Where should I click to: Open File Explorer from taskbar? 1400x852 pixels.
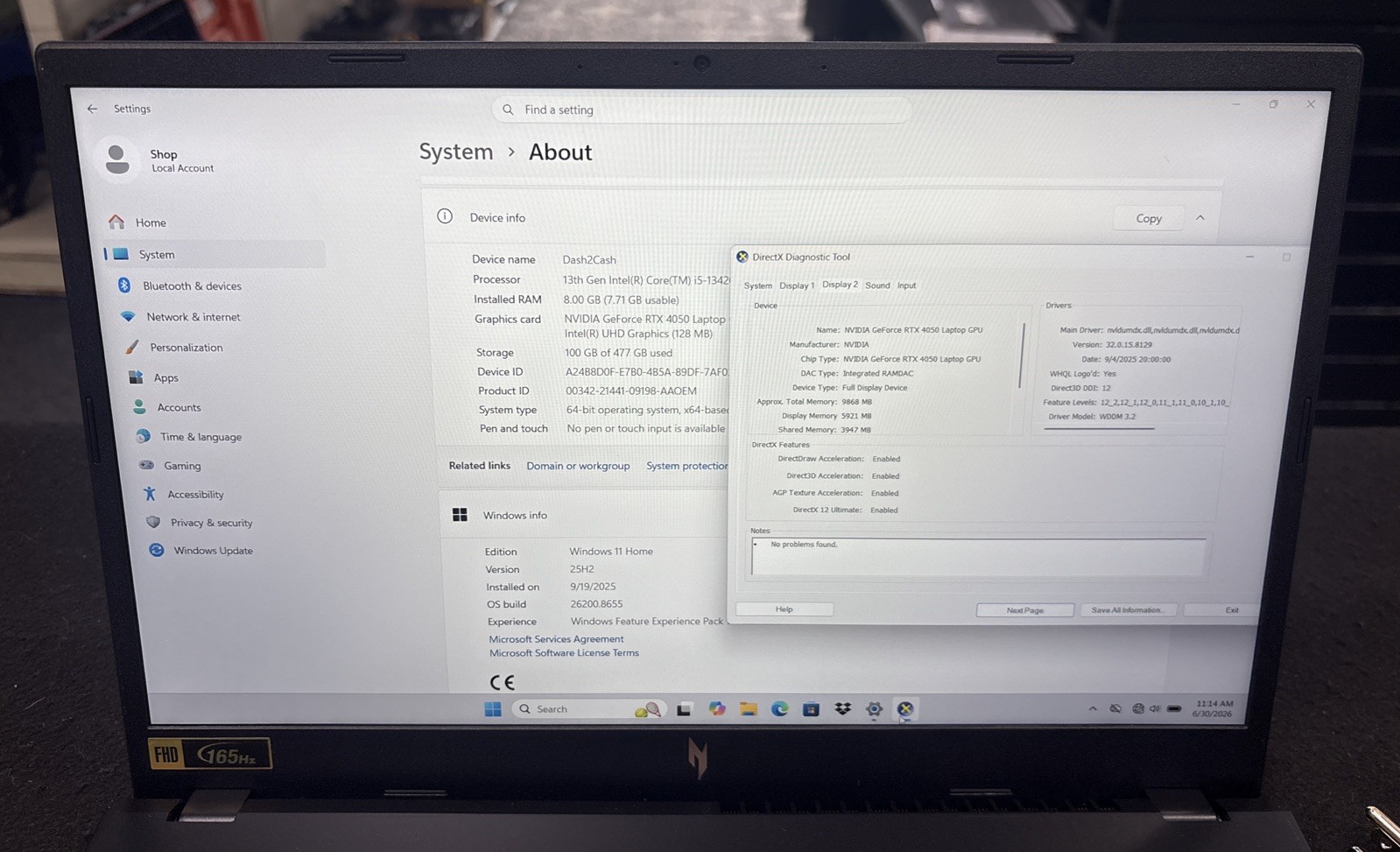point(748,709)
